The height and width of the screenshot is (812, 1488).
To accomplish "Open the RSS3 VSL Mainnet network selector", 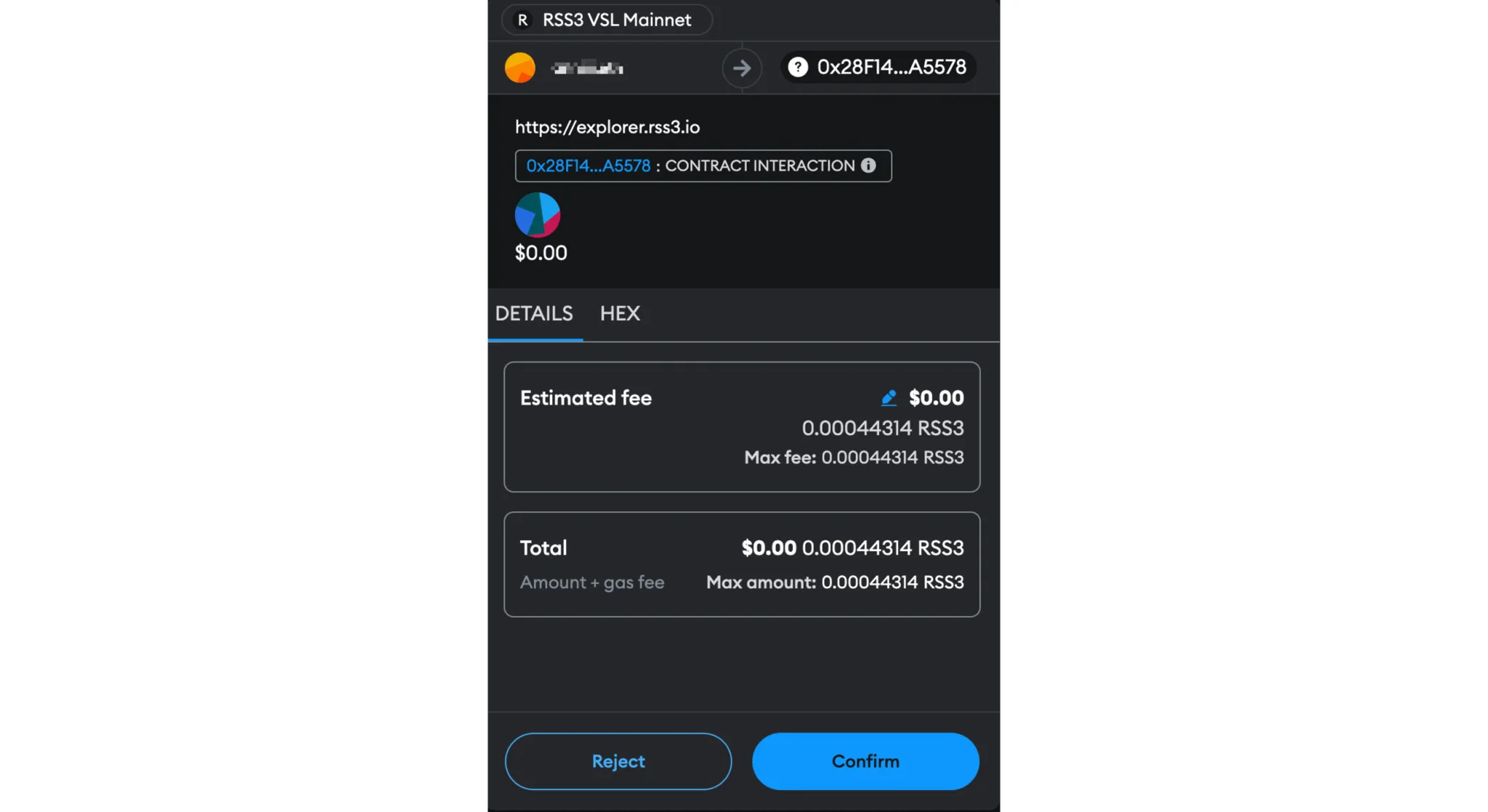I will coord(607,20).
